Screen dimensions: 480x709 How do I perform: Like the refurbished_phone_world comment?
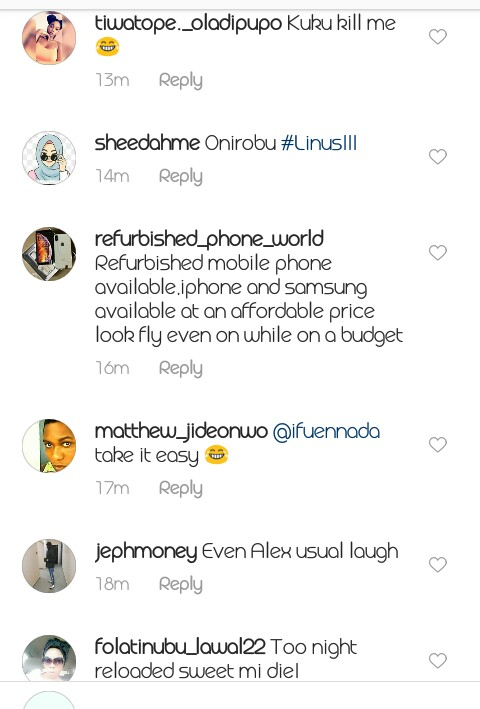click(438, 252)
